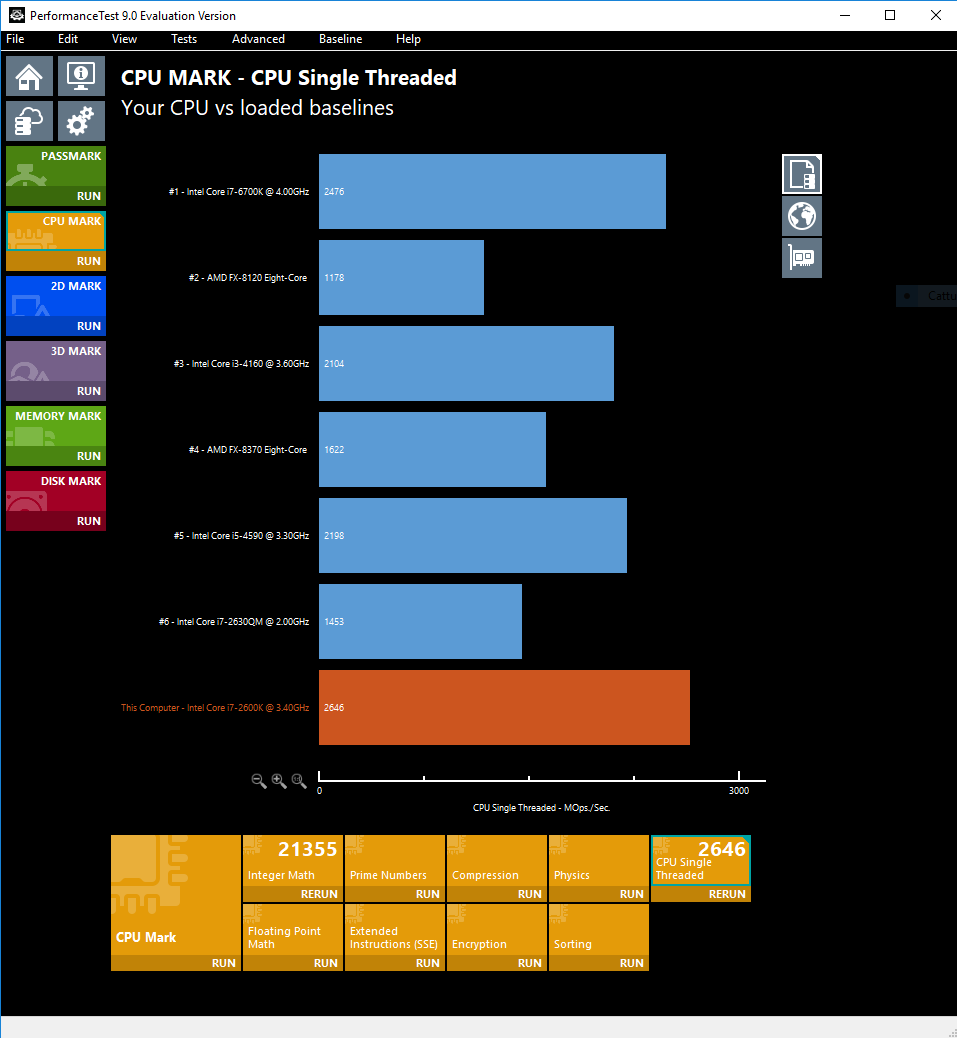
Task: Select the DISK MARK tile
Action: 56,491
